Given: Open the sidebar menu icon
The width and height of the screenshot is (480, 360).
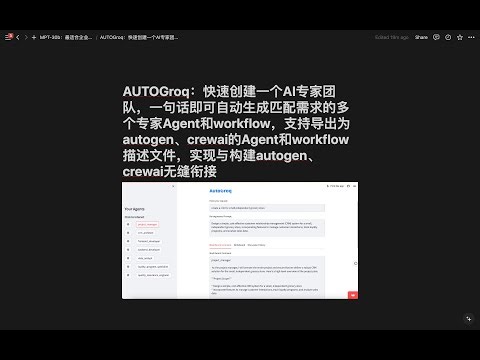Looking at the screenshot, I should (9, 37).
